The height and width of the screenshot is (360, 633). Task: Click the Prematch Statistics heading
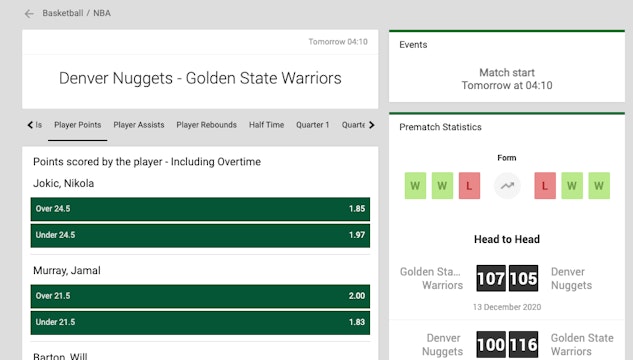[440, 127]
